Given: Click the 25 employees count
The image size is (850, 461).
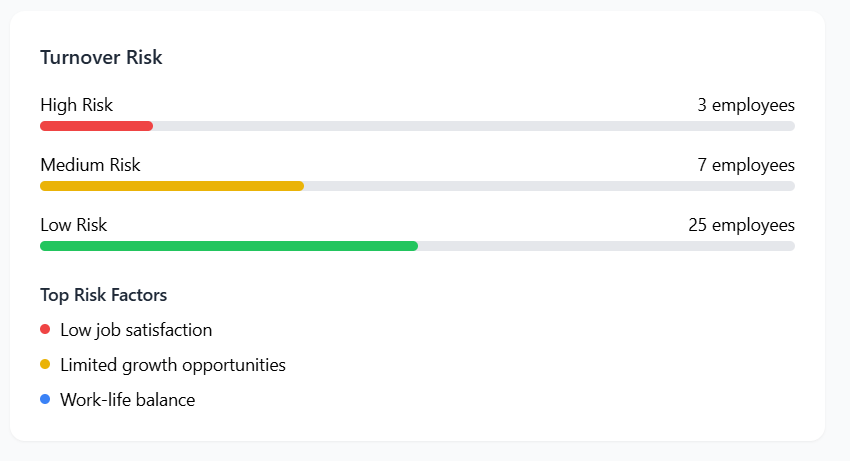Looking at the screenshot, I should [x=741, y=225].
